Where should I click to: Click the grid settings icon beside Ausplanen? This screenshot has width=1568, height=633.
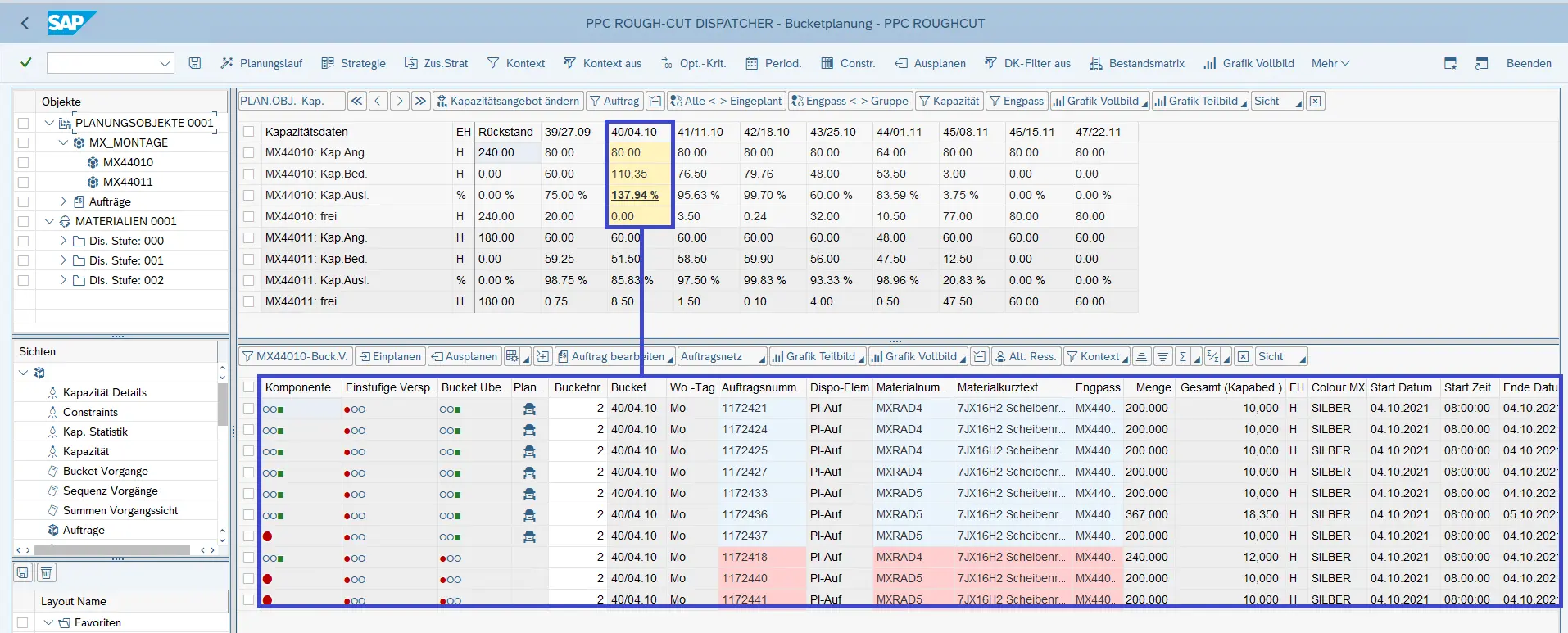(x=512, y=356)
